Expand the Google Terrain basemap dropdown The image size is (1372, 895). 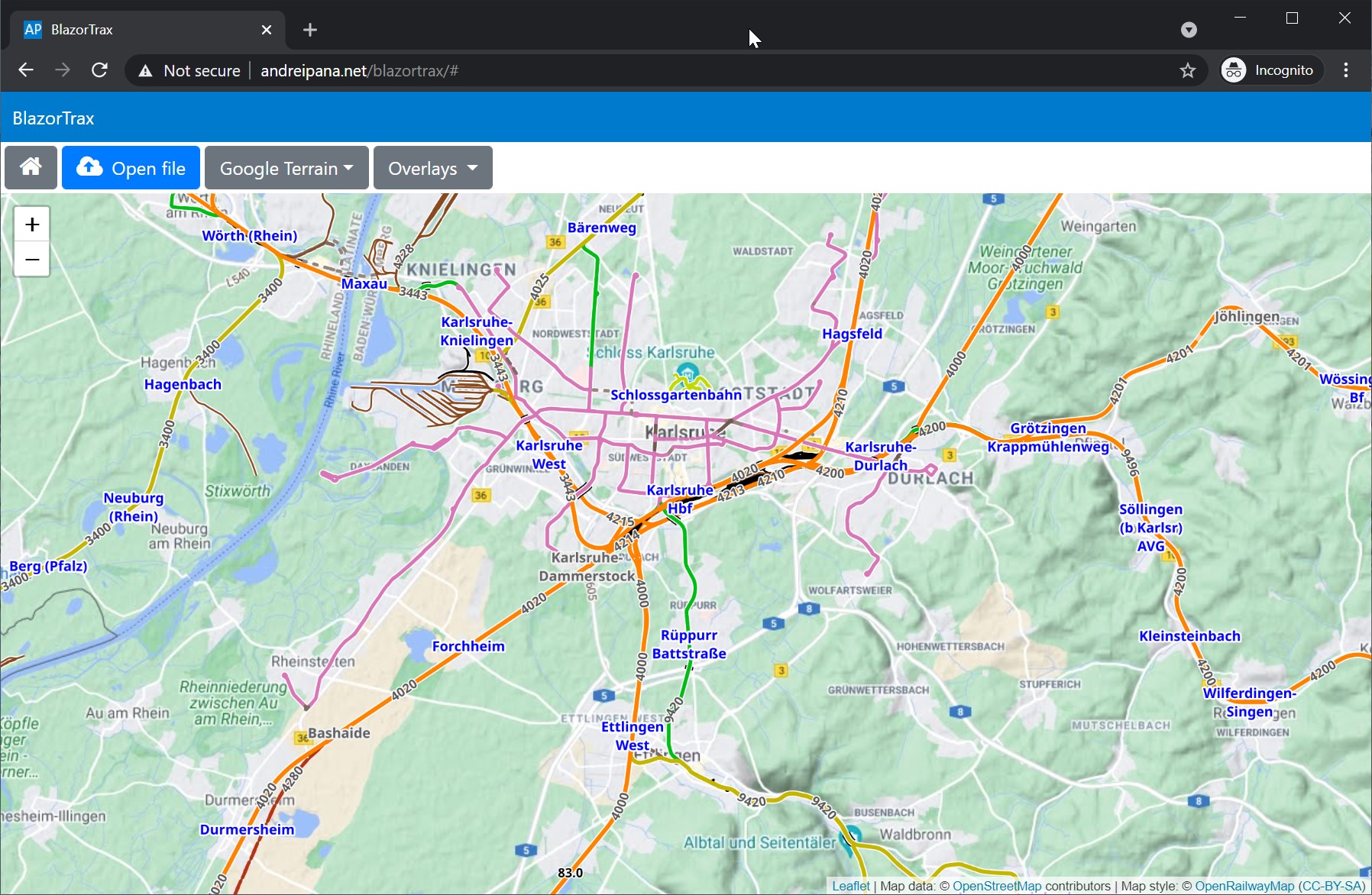pyautogui.click(x=286, y=167)
